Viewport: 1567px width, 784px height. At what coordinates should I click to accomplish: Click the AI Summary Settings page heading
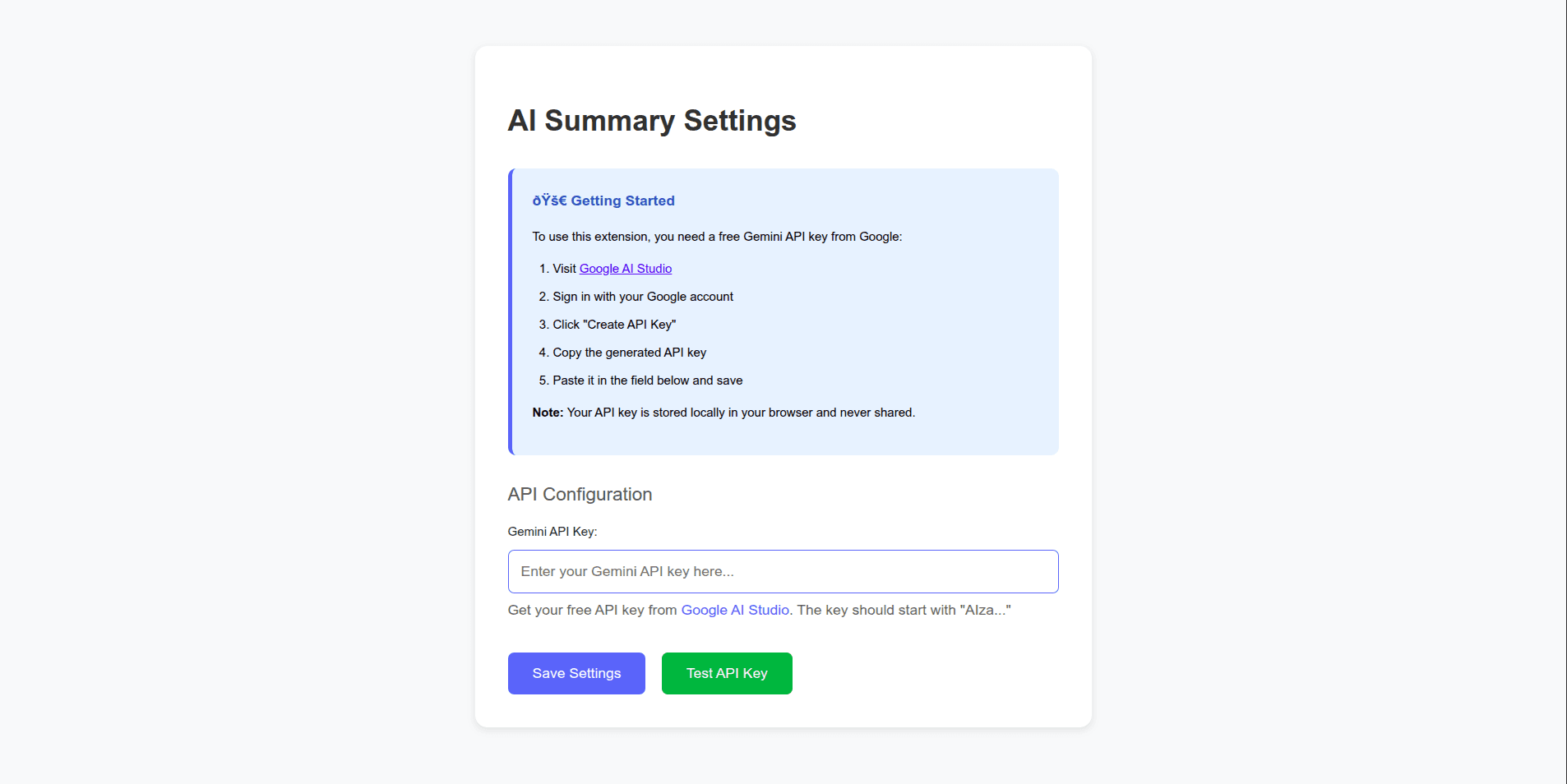[x=651, y=121]
